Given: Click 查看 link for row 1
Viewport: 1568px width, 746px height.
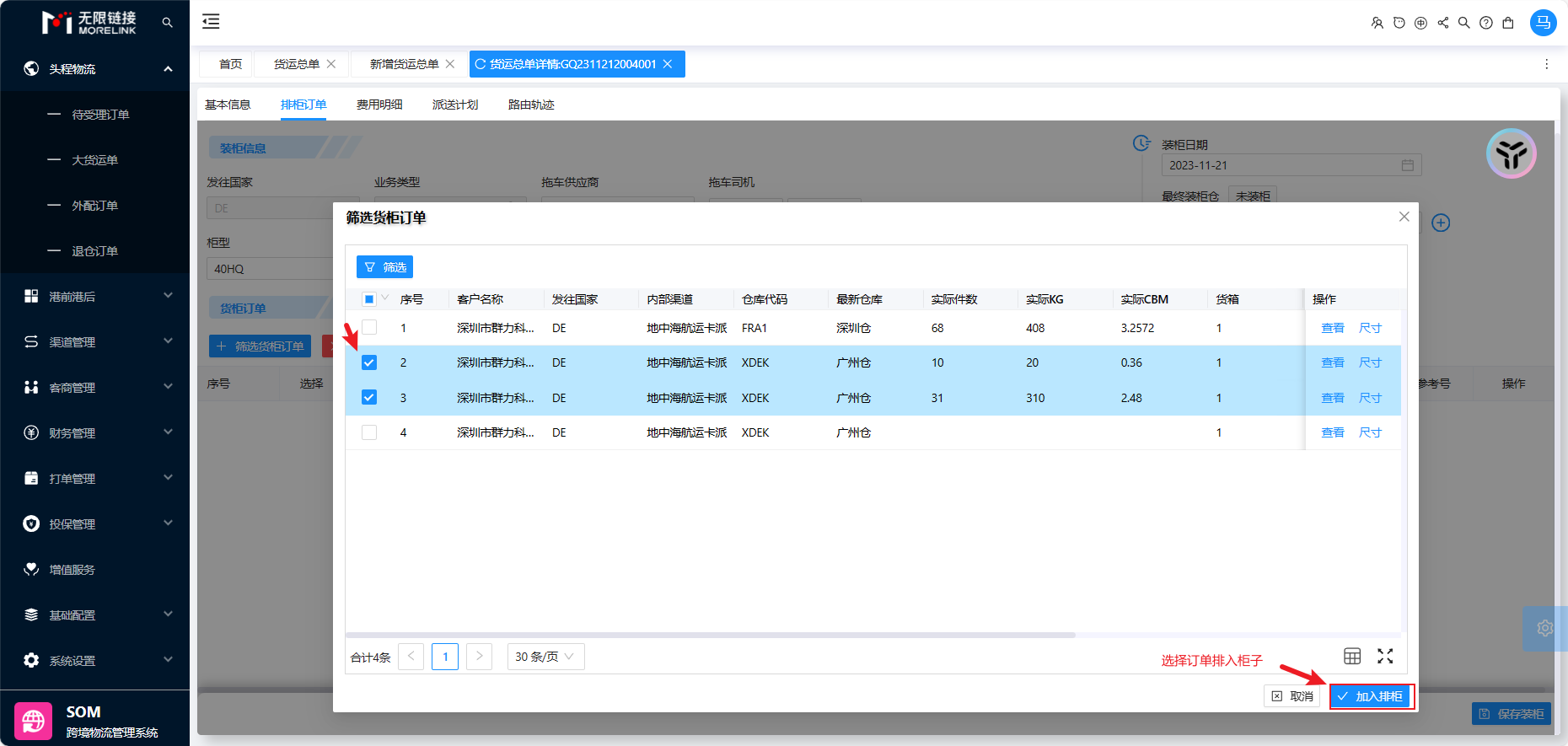Looking at the screenshot, I should pyautogui.click(x=1332, y=328).
